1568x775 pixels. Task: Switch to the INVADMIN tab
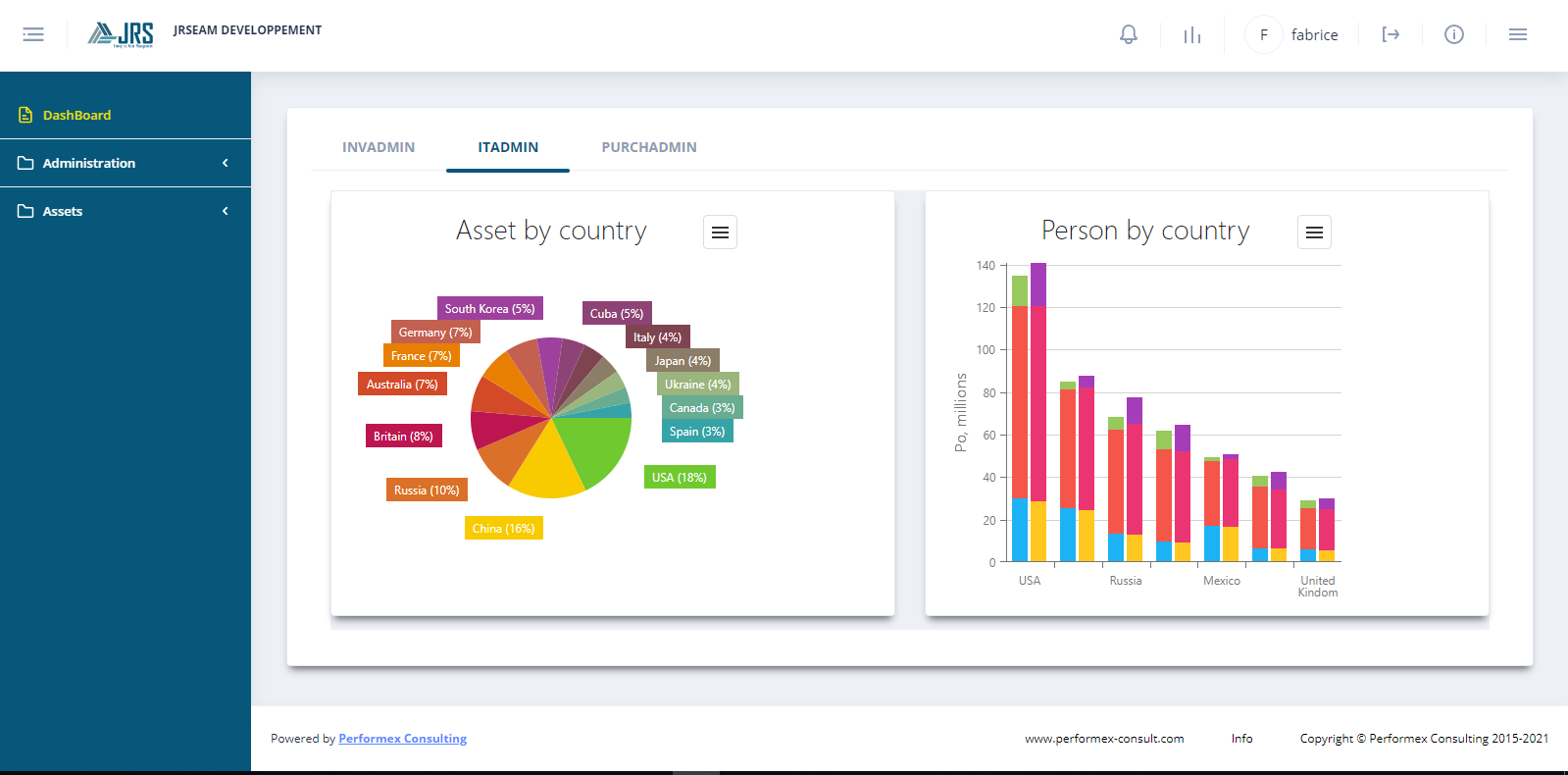379,147
